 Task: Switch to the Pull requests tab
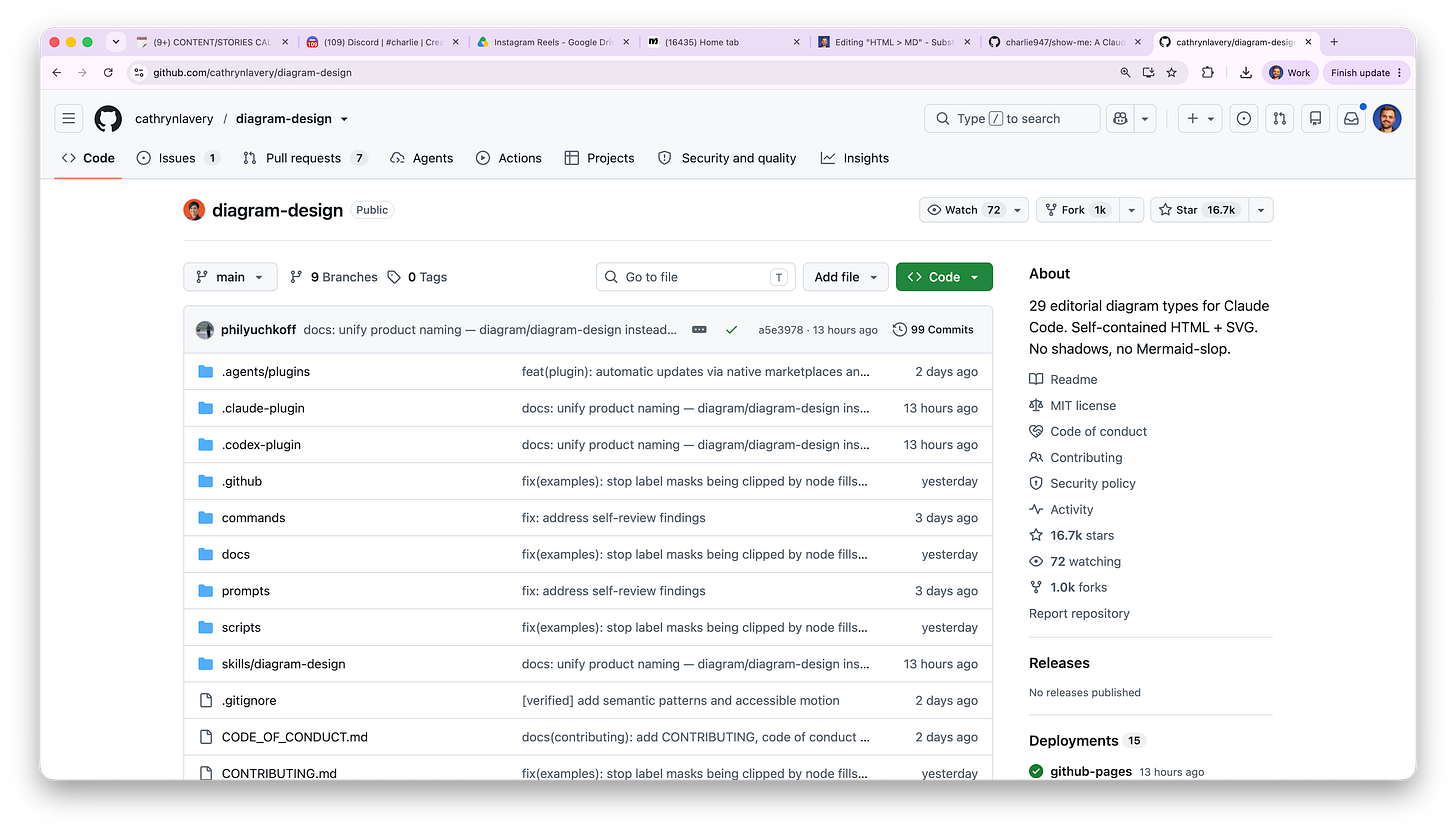305,158
